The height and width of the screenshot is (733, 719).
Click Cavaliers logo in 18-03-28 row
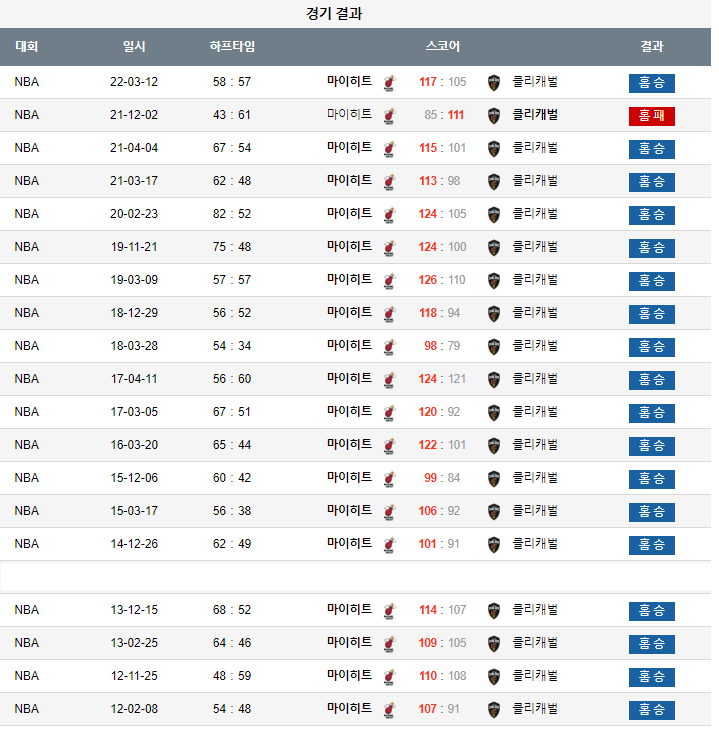(493, 347)
